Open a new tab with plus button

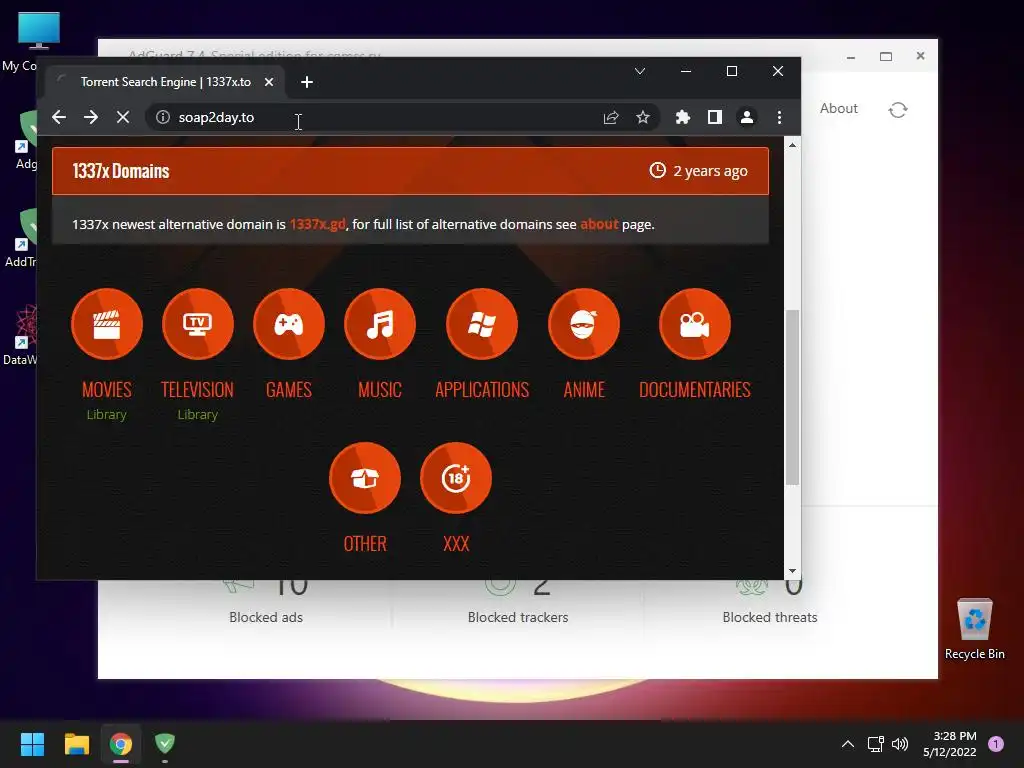click(307, 82)
